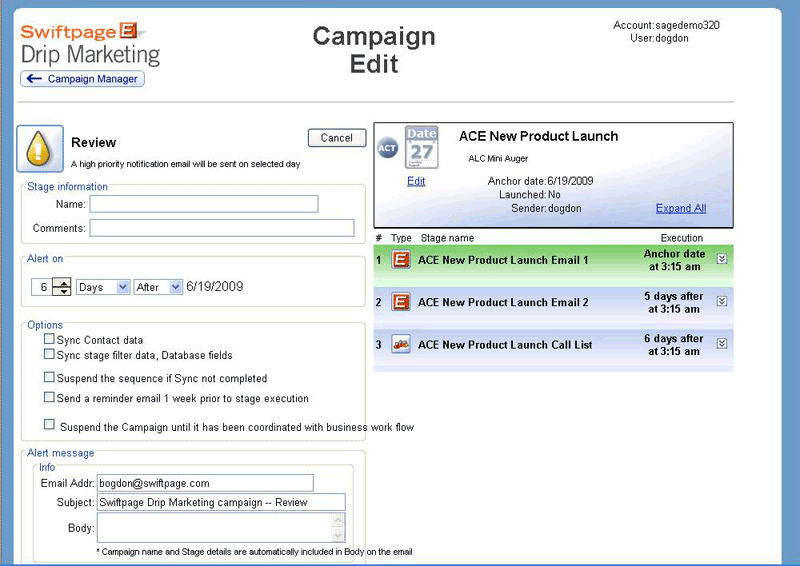Viewport: 800px width, 566px height.
Task: Click the email icon for Launch Email 2
Action: (401, 302)
